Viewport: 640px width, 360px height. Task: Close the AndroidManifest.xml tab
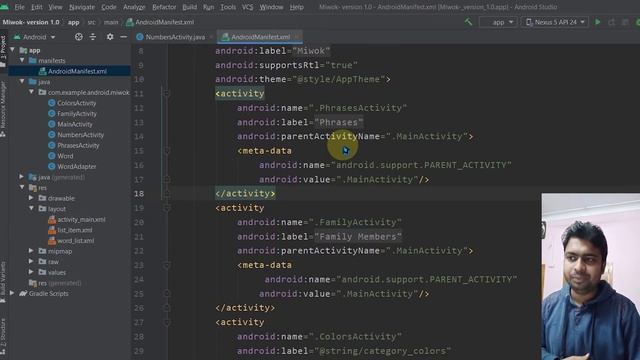[x=297, y=37]
